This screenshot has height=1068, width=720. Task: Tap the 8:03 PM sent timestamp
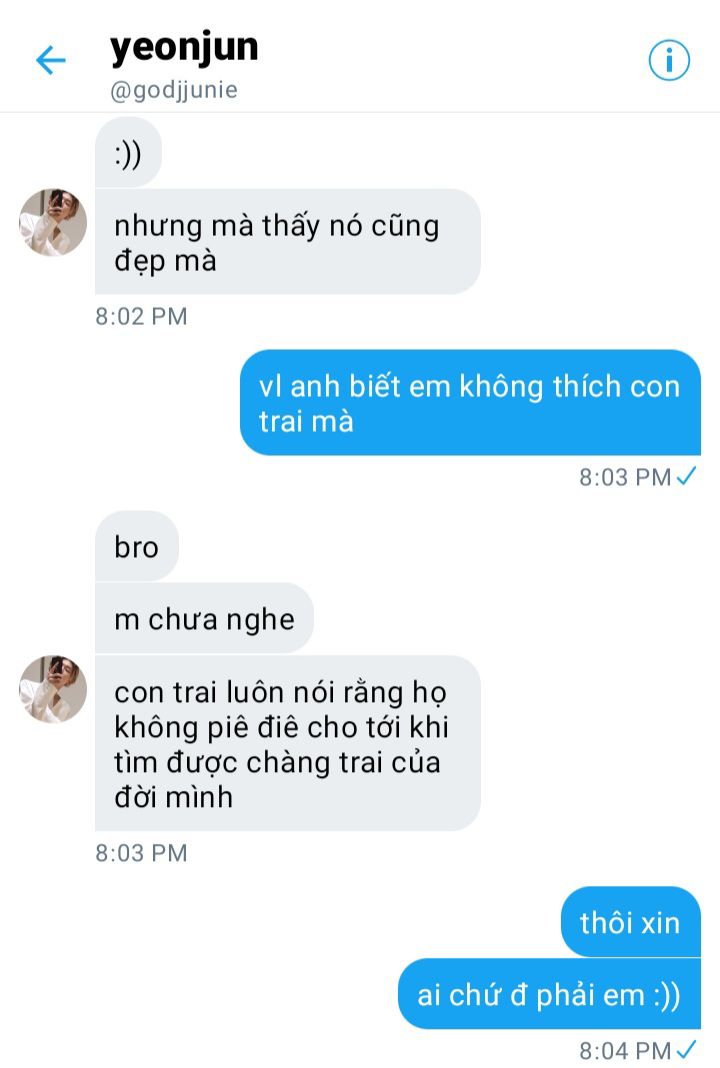point(625,477)
